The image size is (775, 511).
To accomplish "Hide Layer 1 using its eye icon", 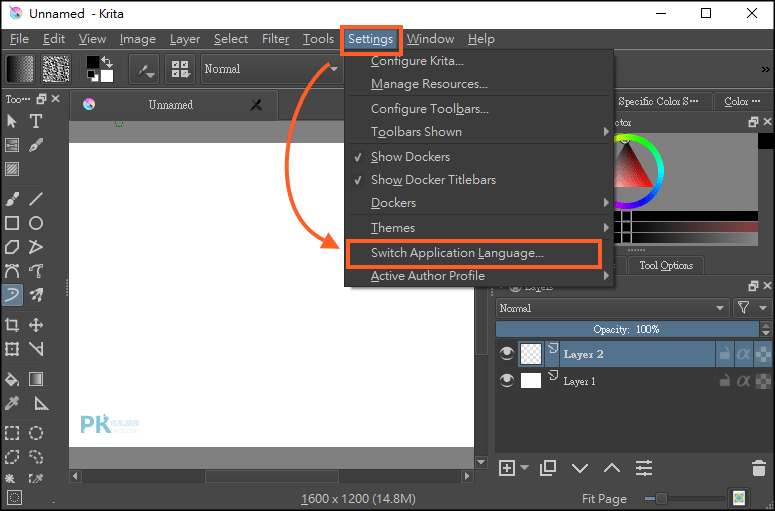I will tap(507, 380).
